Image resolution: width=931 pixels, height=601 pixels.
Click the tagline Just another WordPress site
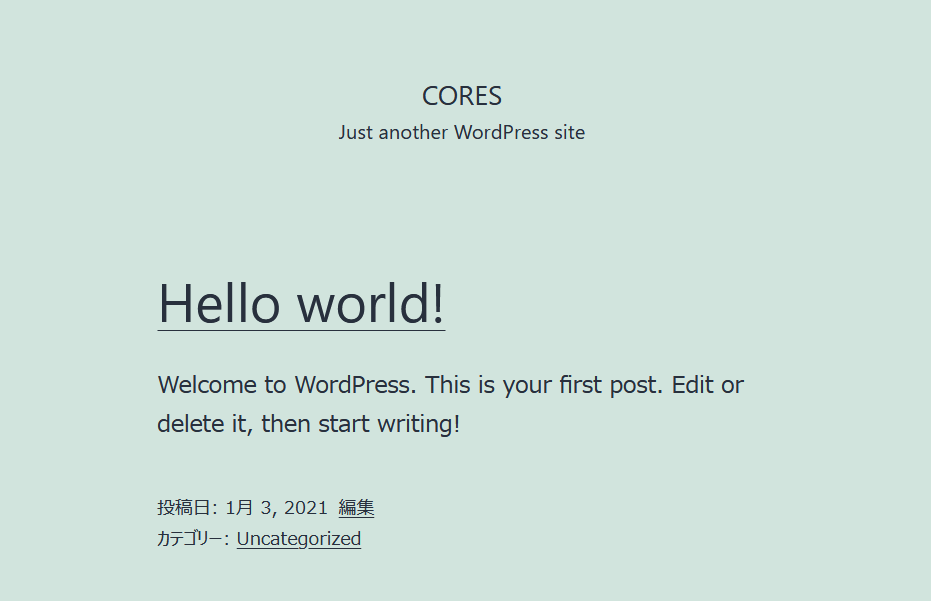pos(462,132)
